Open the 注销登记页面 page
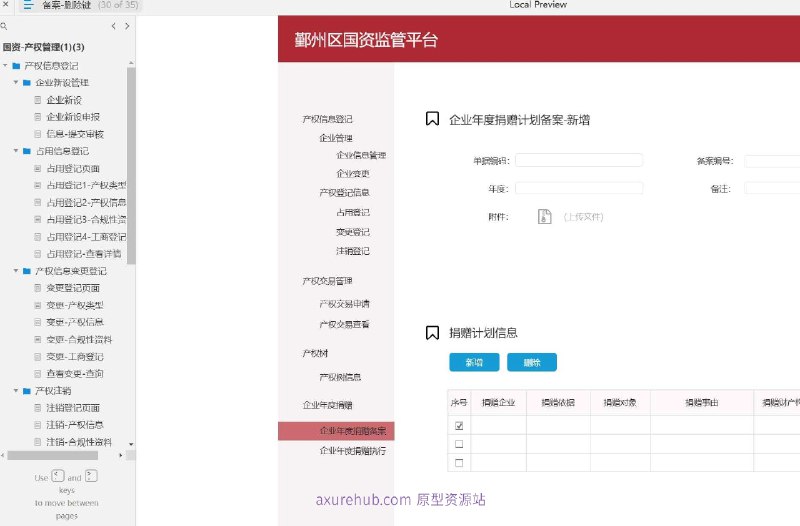The width and height of the screenshot is (800, 526). point(73,408)
